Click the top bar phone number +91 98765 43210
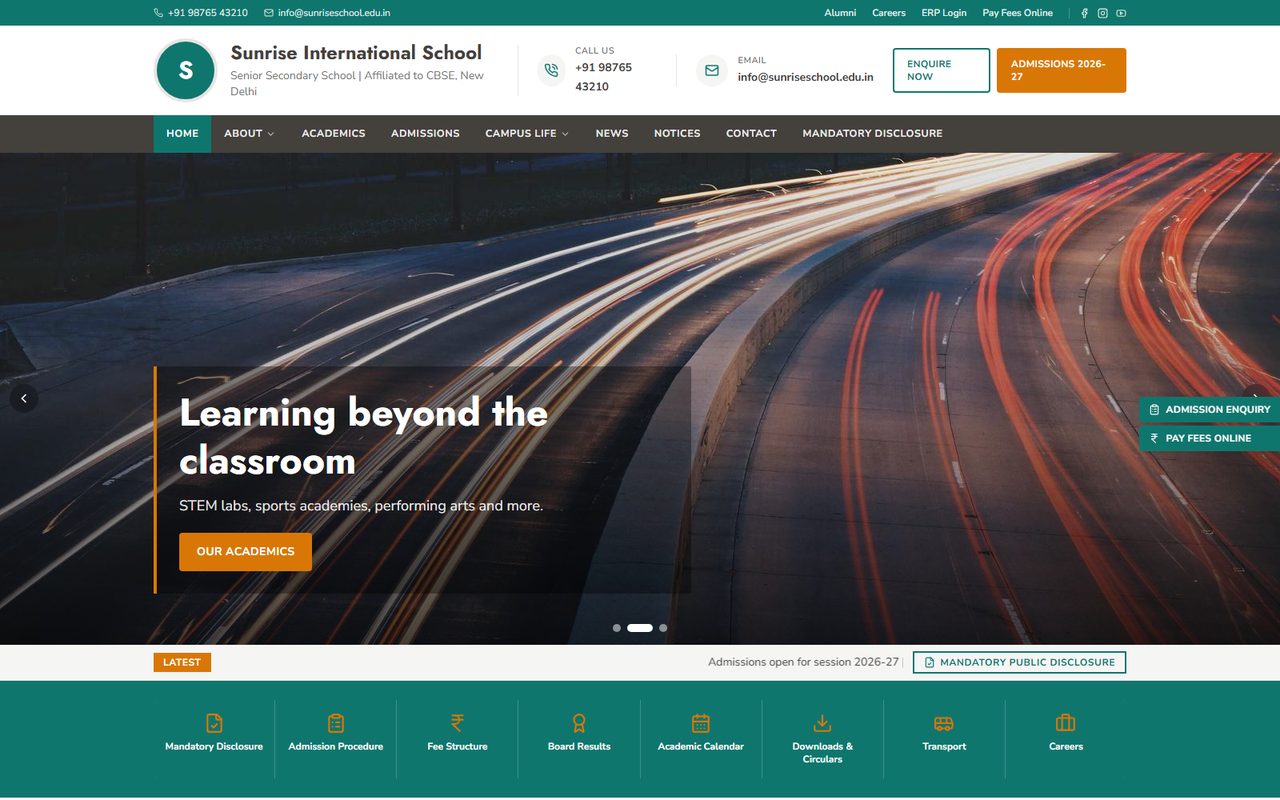Image resolution: width=1280 pixels, height=800 pixels. (201, 13)
